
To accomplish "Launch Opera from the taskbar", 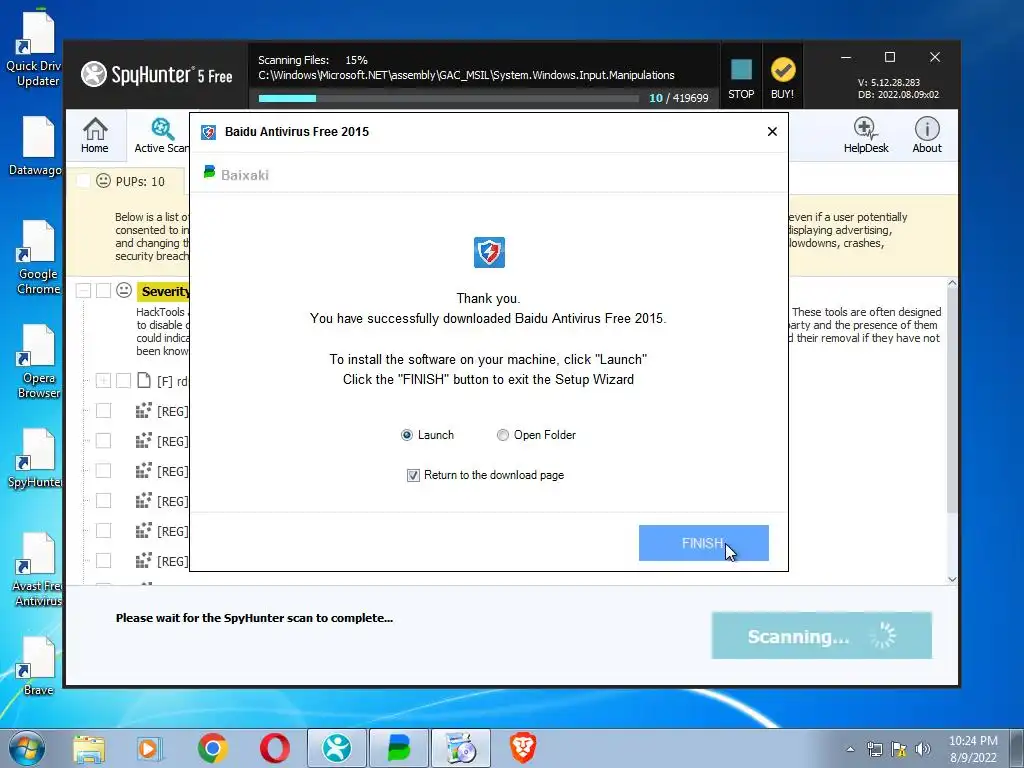I will [x=275, y=748].
